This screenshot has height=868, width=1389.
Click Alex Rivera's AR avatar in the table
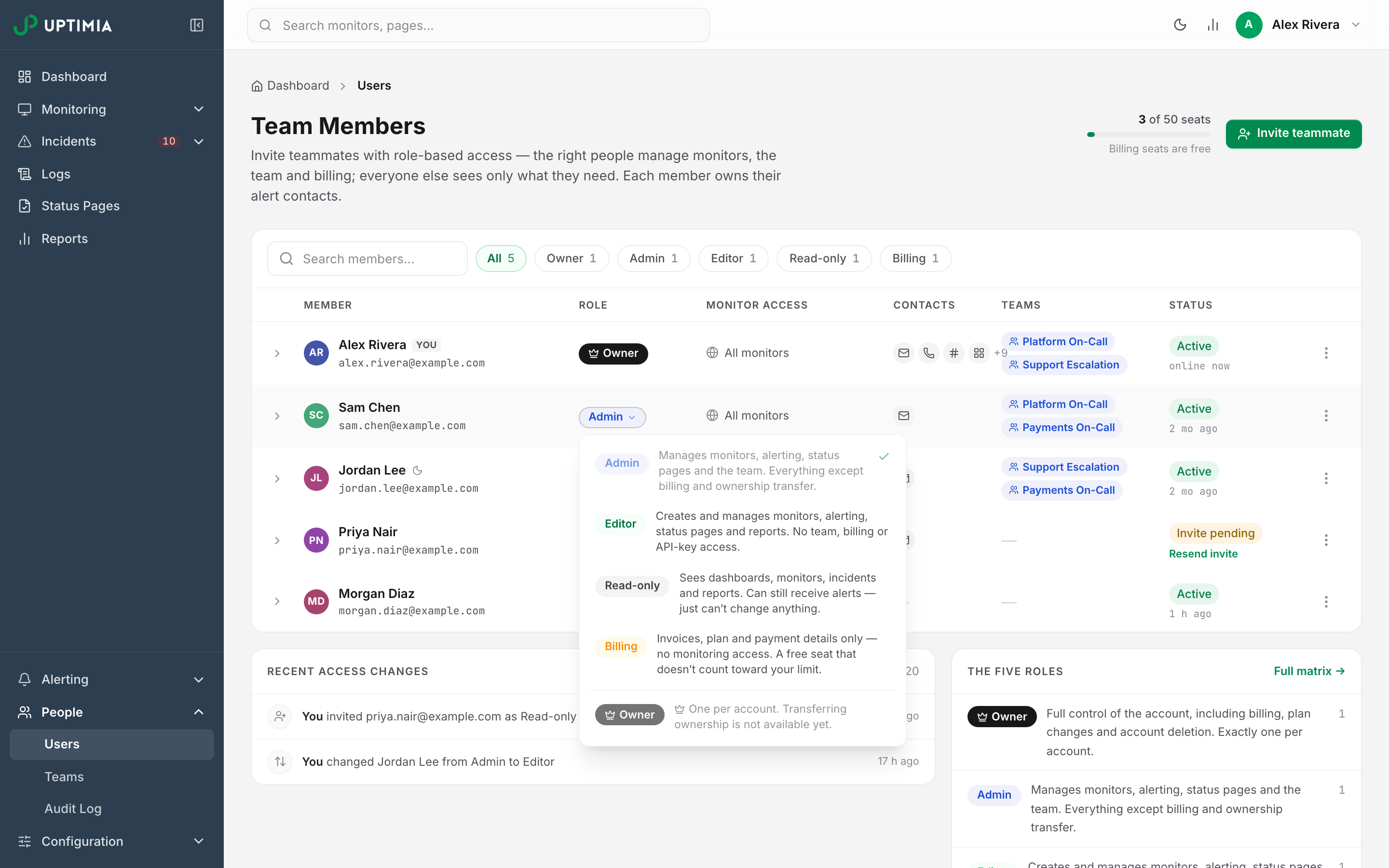316,353
